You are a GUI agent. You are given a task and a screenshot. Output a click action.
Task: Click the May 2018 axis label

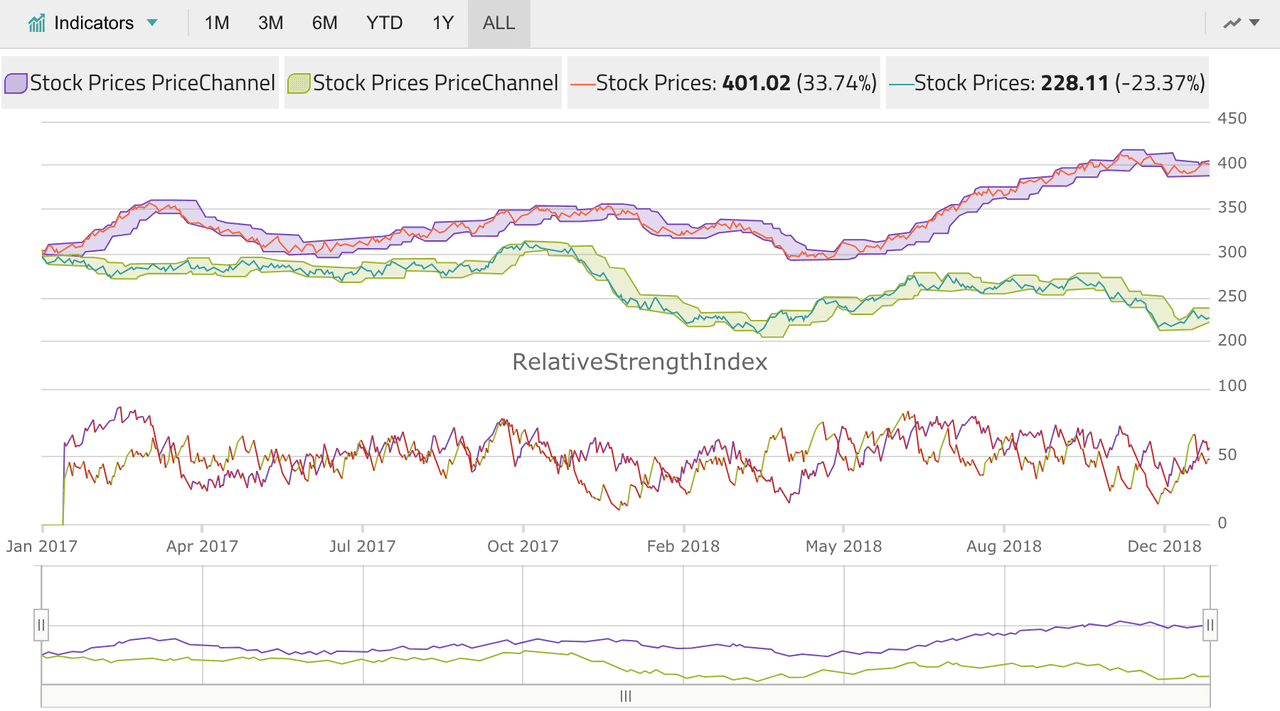click(x=843, y=546)
